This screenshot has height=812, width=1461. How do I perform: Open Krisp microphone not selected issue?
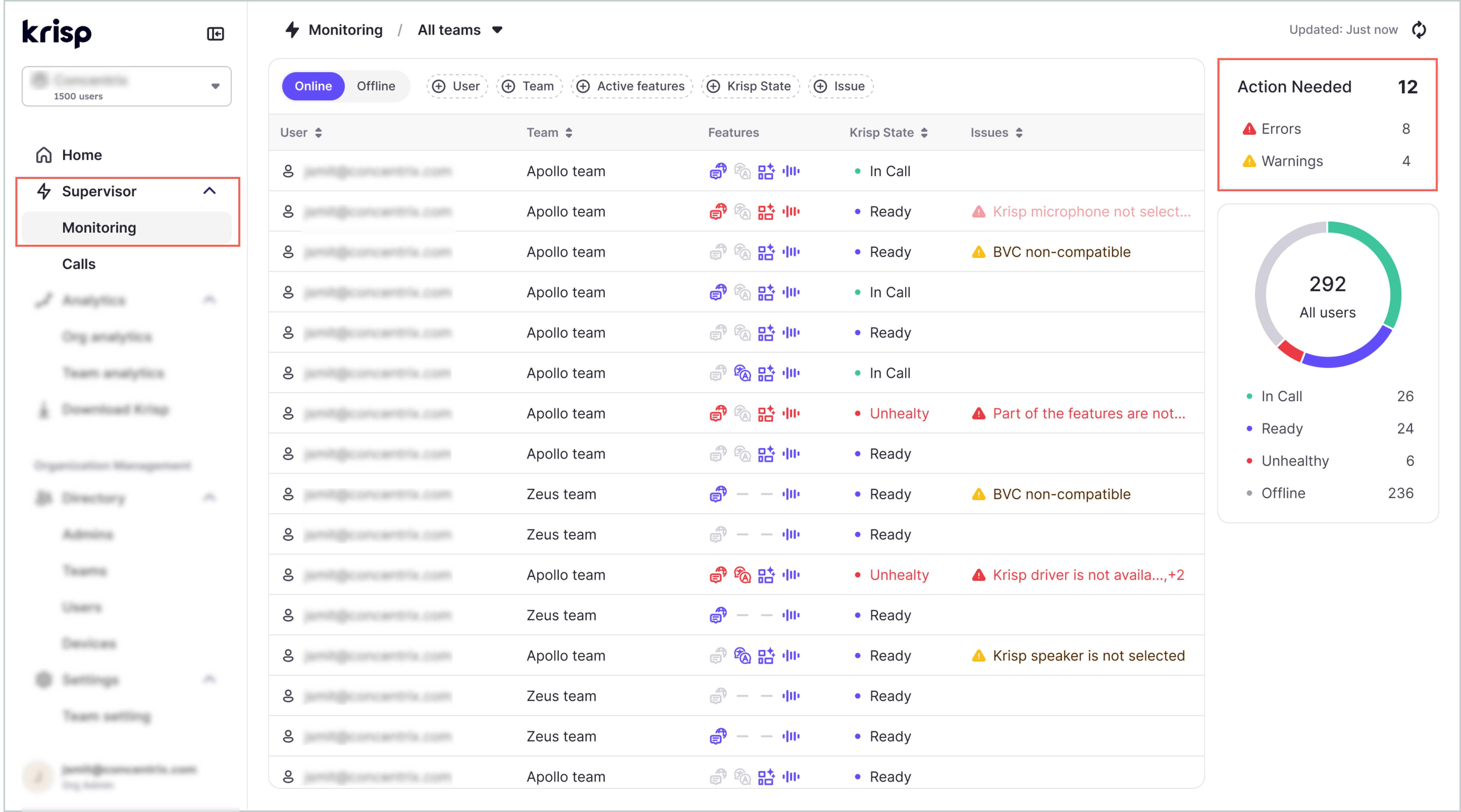click(x=1092, y=211)
